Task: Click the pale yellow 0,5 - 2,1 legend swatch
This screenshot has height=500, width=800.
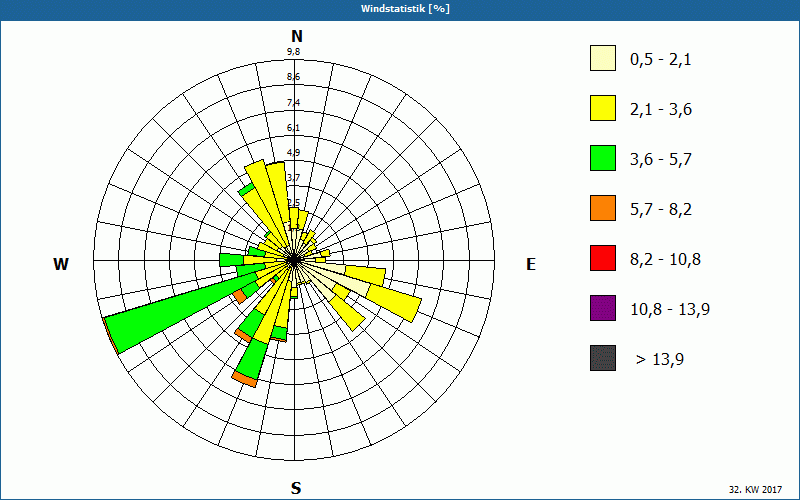Action: click(603, 58)
